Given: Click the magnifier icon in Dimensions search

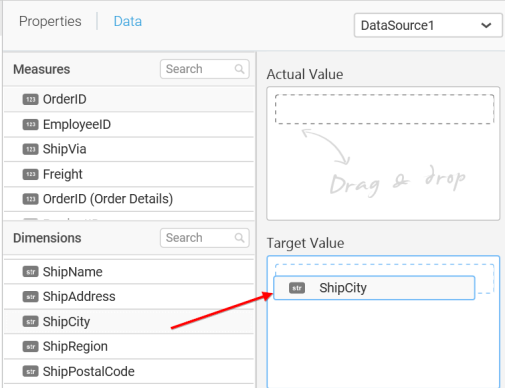Looking at the screenshot, I should pyautogui.click(x=239, y=238).
